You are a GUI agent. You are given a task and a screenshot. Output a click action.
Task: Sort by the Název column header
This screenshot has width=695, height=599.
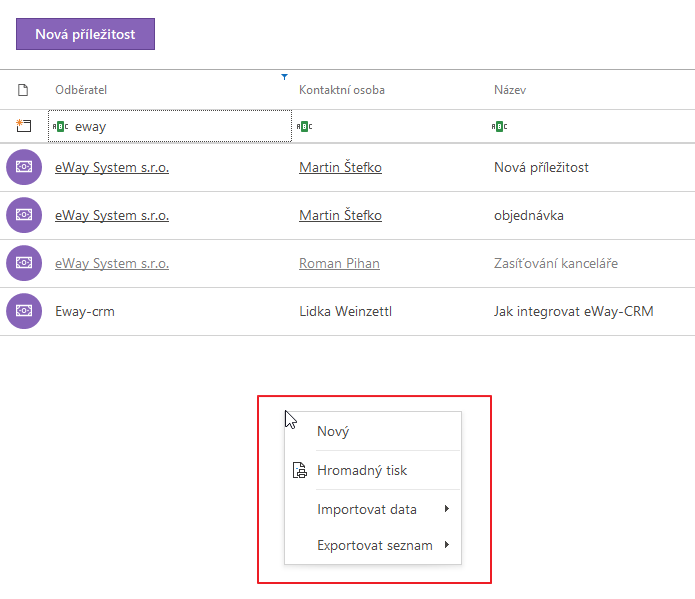pyautogui.click(x=510, y=90)
